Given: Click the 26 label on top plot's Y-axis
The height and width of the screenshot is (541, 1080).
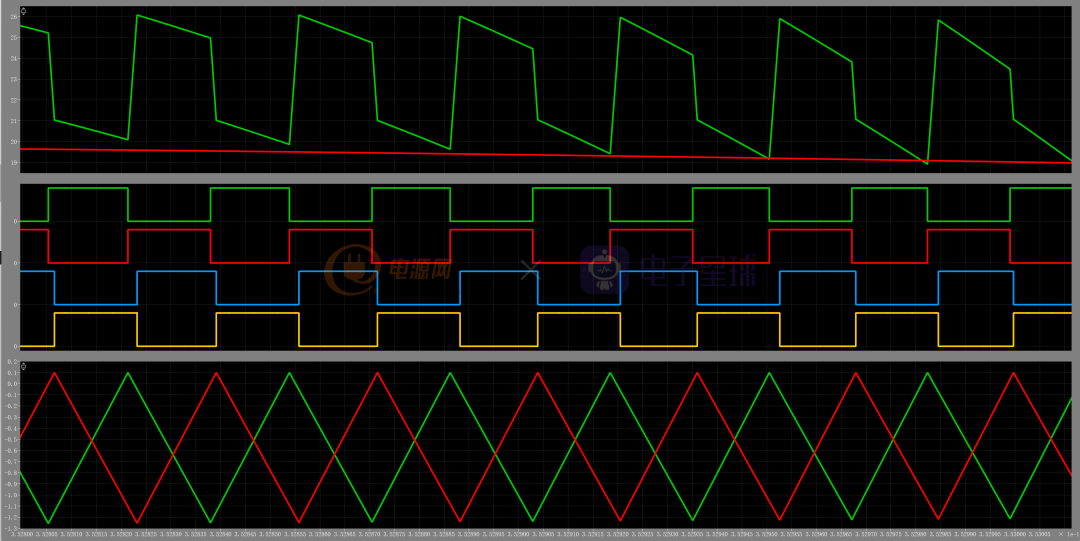Looking at the screenshot, I should pyautogui.click(x=14, y=16).
